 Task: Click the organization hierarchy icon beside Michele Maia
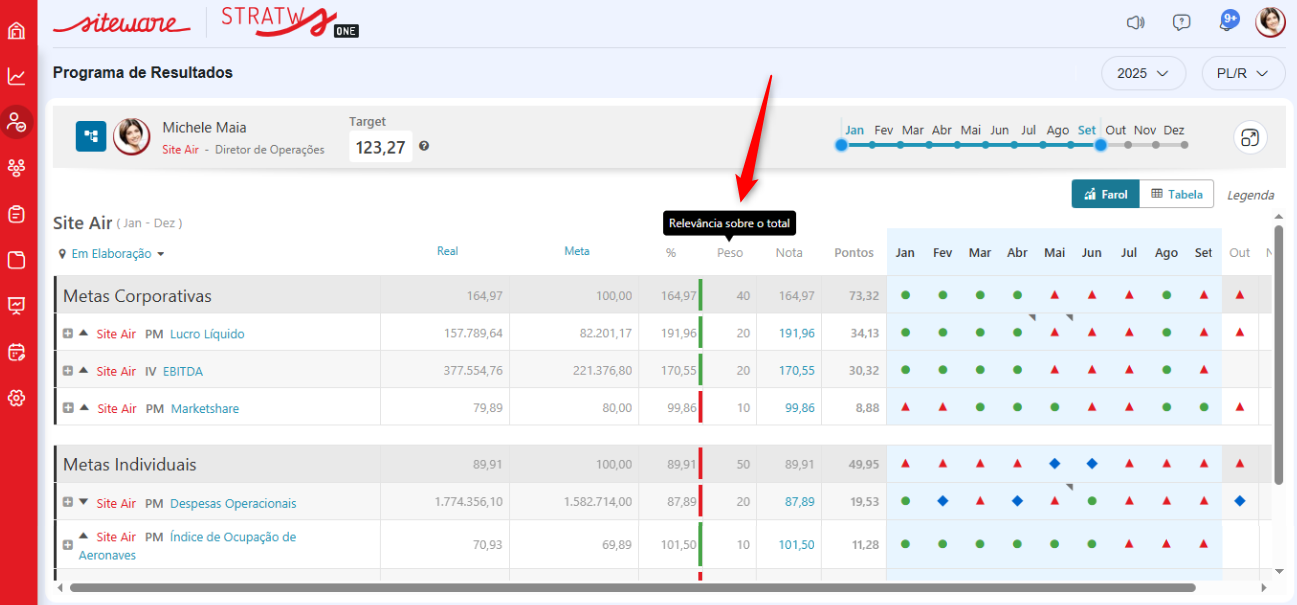click(91, 136)
